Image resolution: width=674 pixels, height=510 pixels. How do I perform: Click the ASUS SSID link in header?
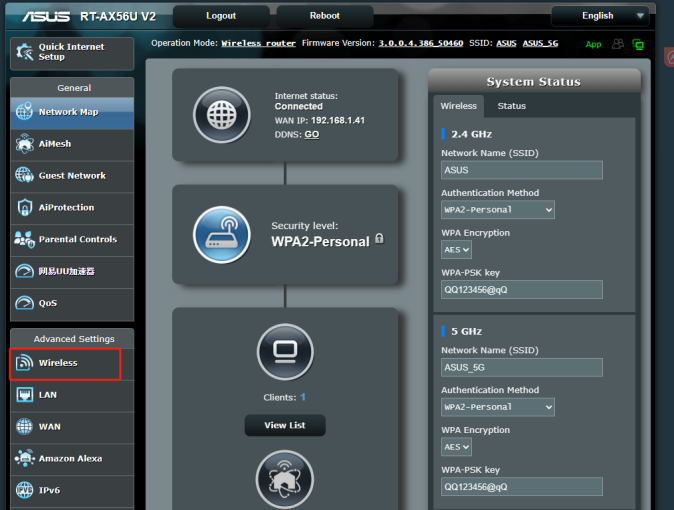coord(506,43)
